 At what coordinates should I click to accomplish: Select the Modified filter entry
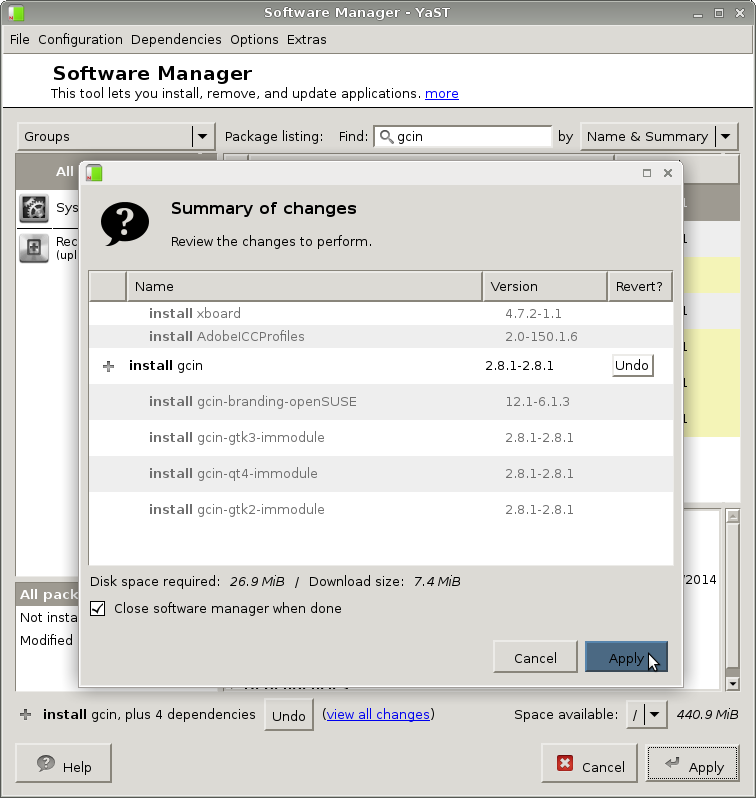coord(46,640)
